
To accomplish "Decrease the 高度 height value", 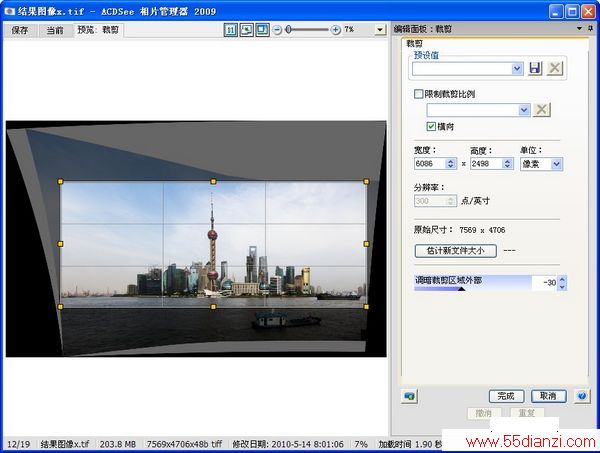I will [x=507, y=166].
